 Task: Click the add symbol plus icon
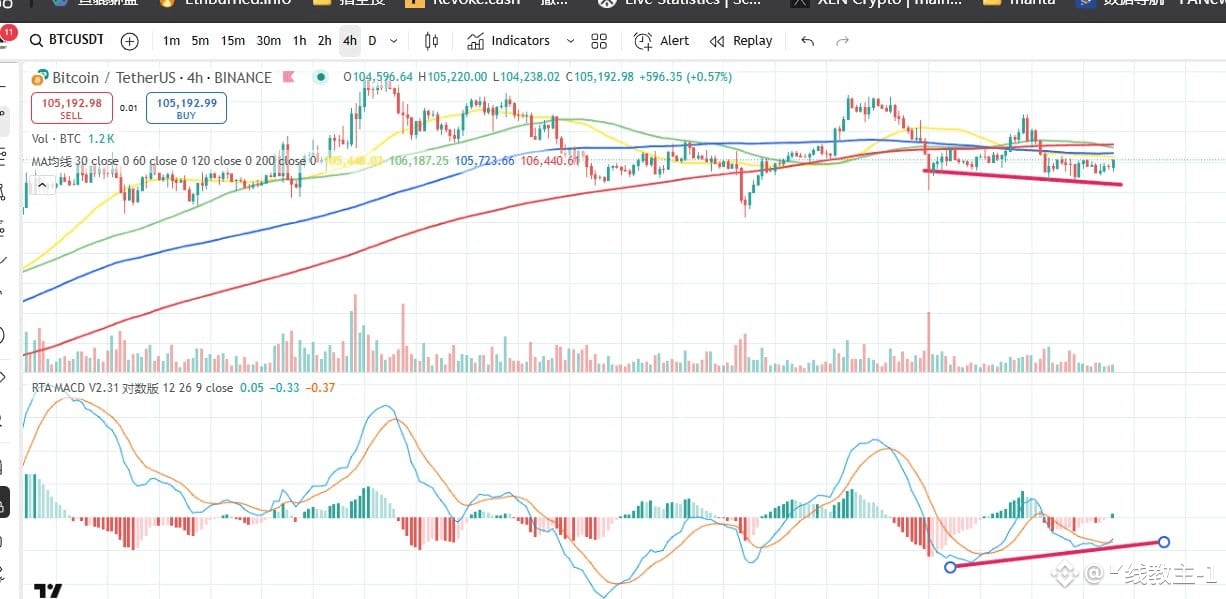(x=130, y=41)
